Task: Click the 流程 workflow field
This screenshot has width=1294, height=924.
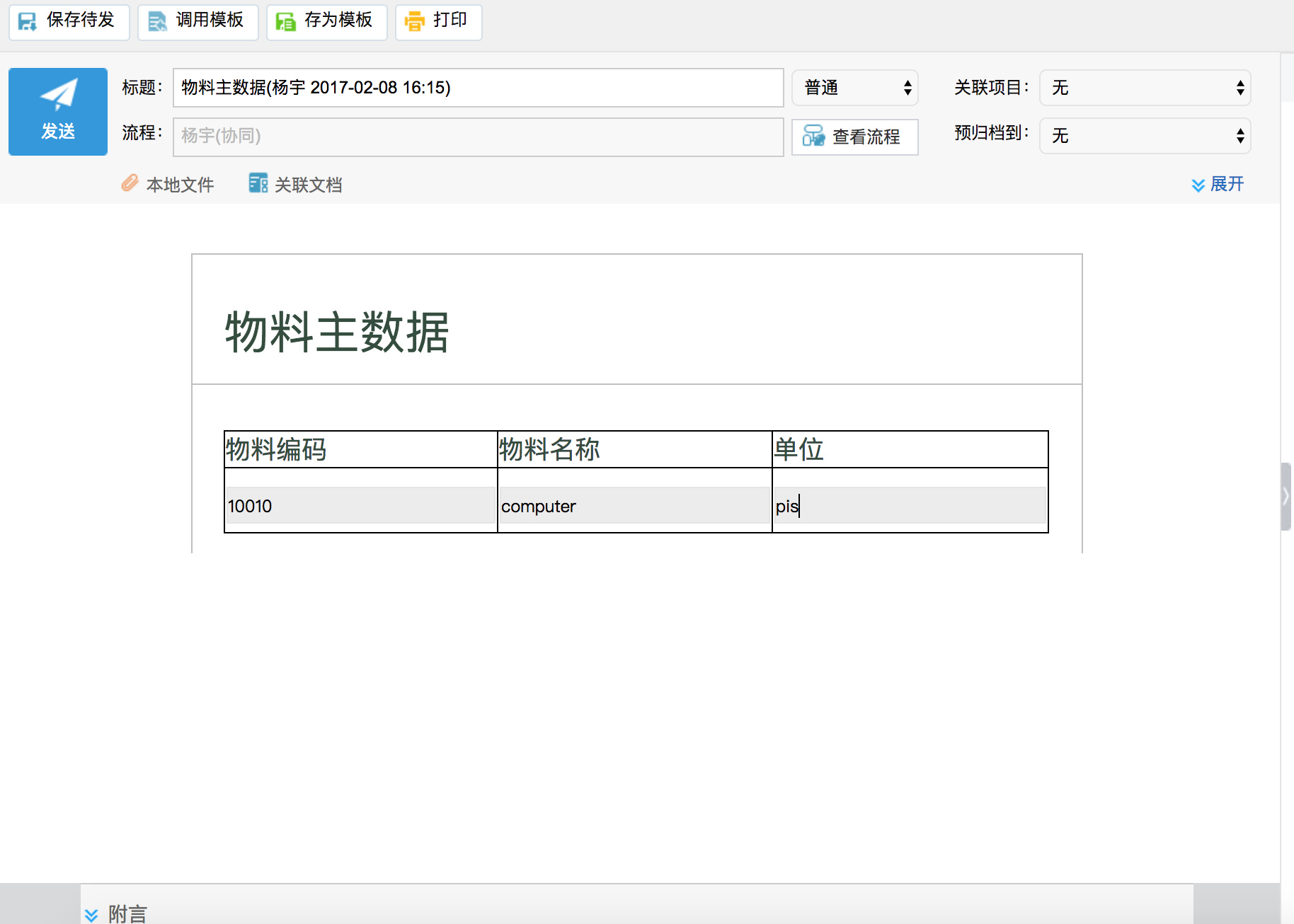Action: point(478,137)
